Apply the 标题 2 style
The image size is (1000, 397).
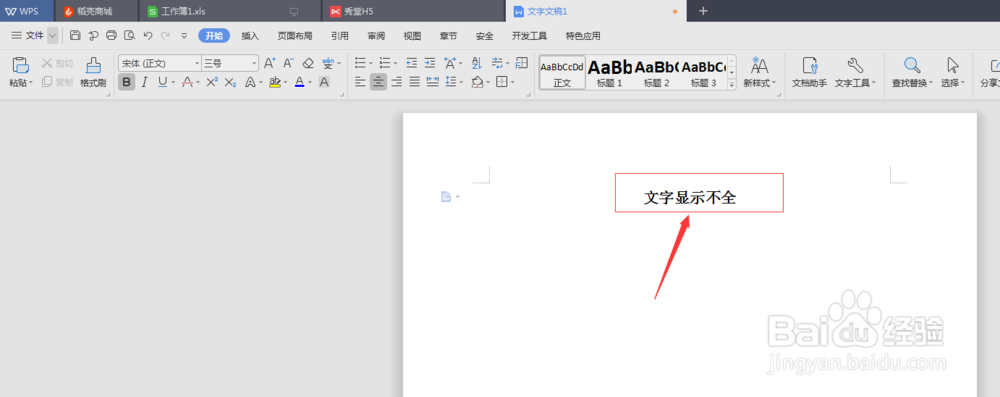pyautogui.click(x=657, y=73)
